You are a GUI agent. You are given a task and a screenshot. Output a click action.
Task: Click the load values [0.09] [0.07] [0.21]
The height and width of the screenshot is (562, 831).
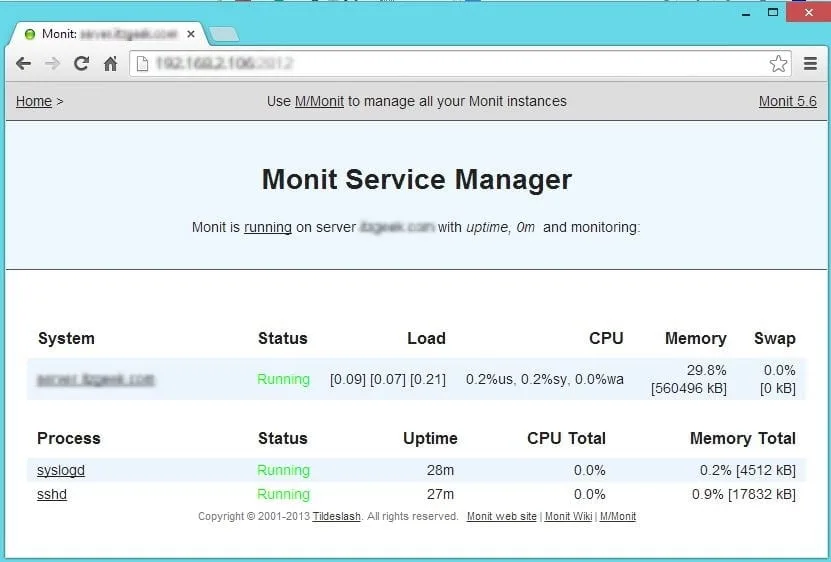pyautogui.click(x=388, y=380)
